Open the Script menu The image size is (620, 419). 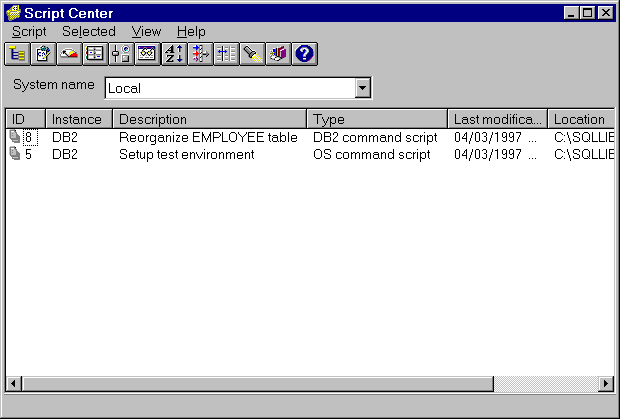pos(29,32)
